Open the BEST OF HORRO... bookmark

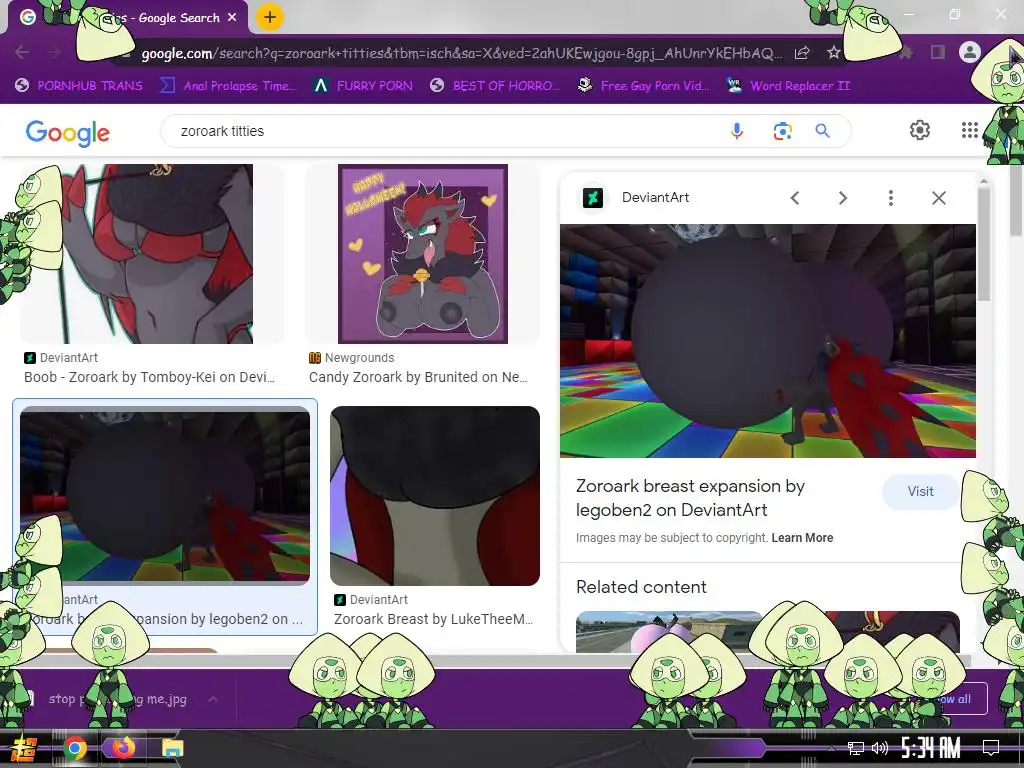click(x=496, y=86)
